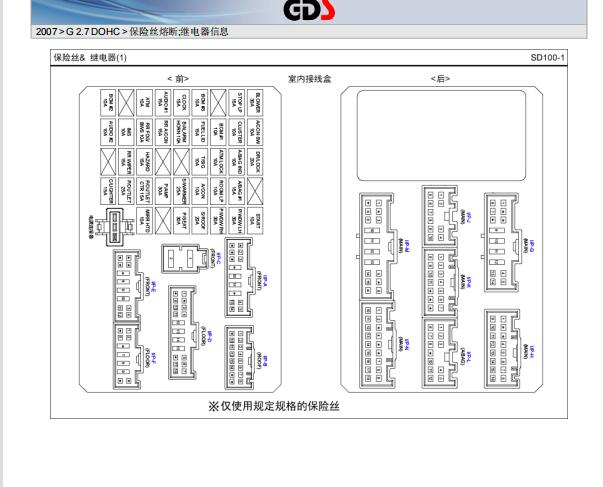Select the RR FOG/BWS 10A fuse cell

pos(144,132)
